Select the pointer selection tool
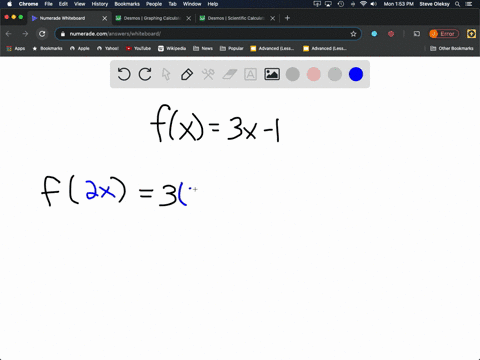480x360 pixels. pos(166,74)
